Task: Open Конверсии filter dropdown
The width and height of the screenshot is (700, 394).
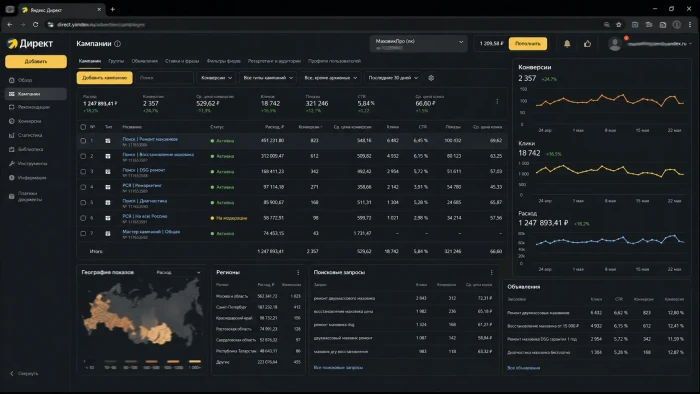Action: click(217, 78)
